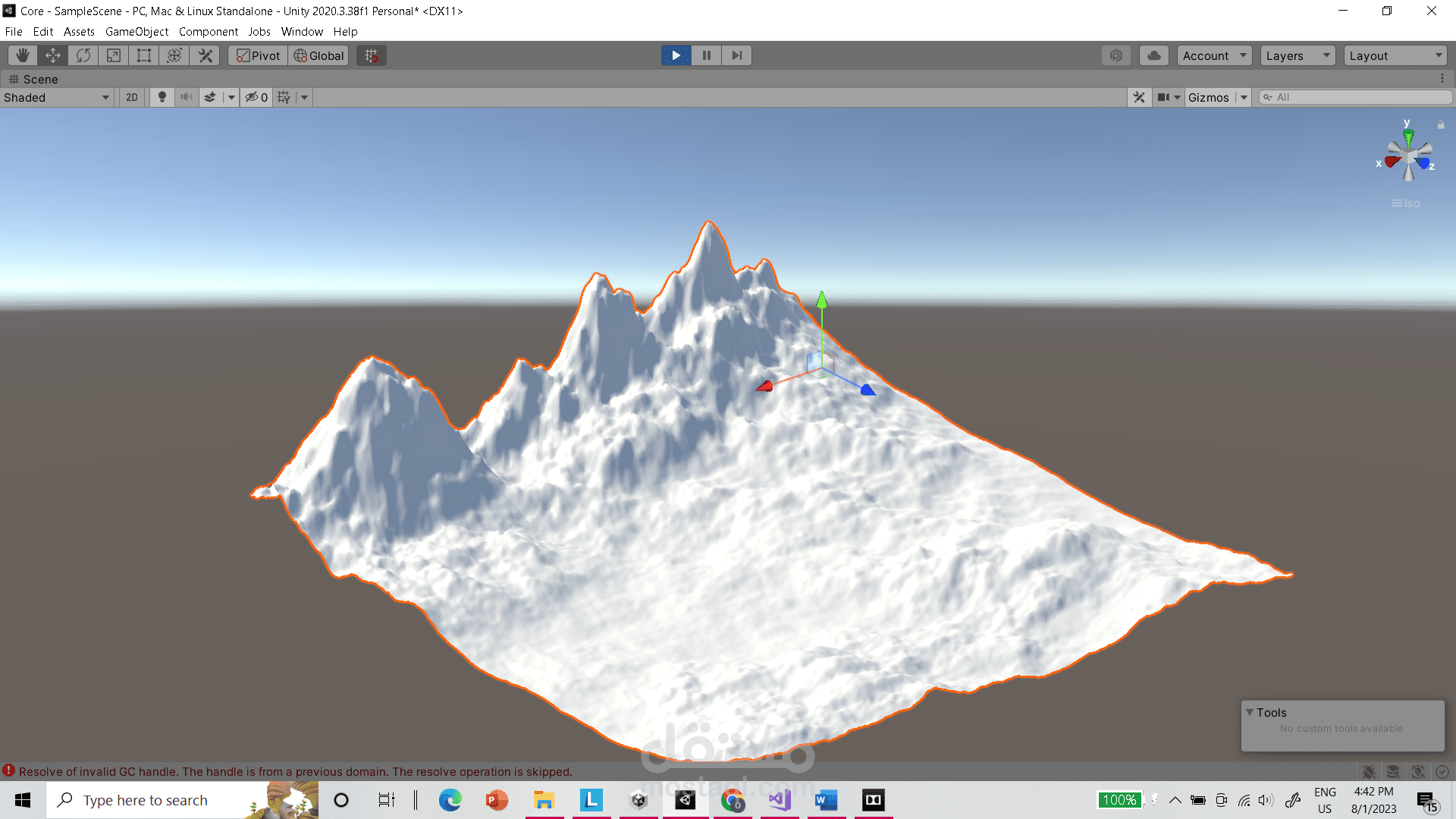Toggle scene audio mute button

pos(186,97)
